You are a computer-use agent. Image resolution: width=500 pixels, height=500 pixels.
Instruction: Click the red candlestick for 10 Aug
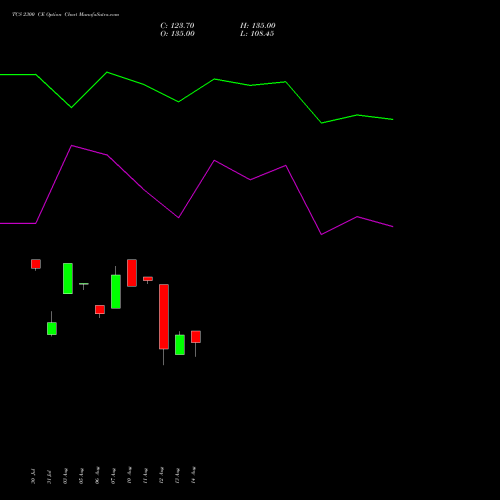point(132,273)
